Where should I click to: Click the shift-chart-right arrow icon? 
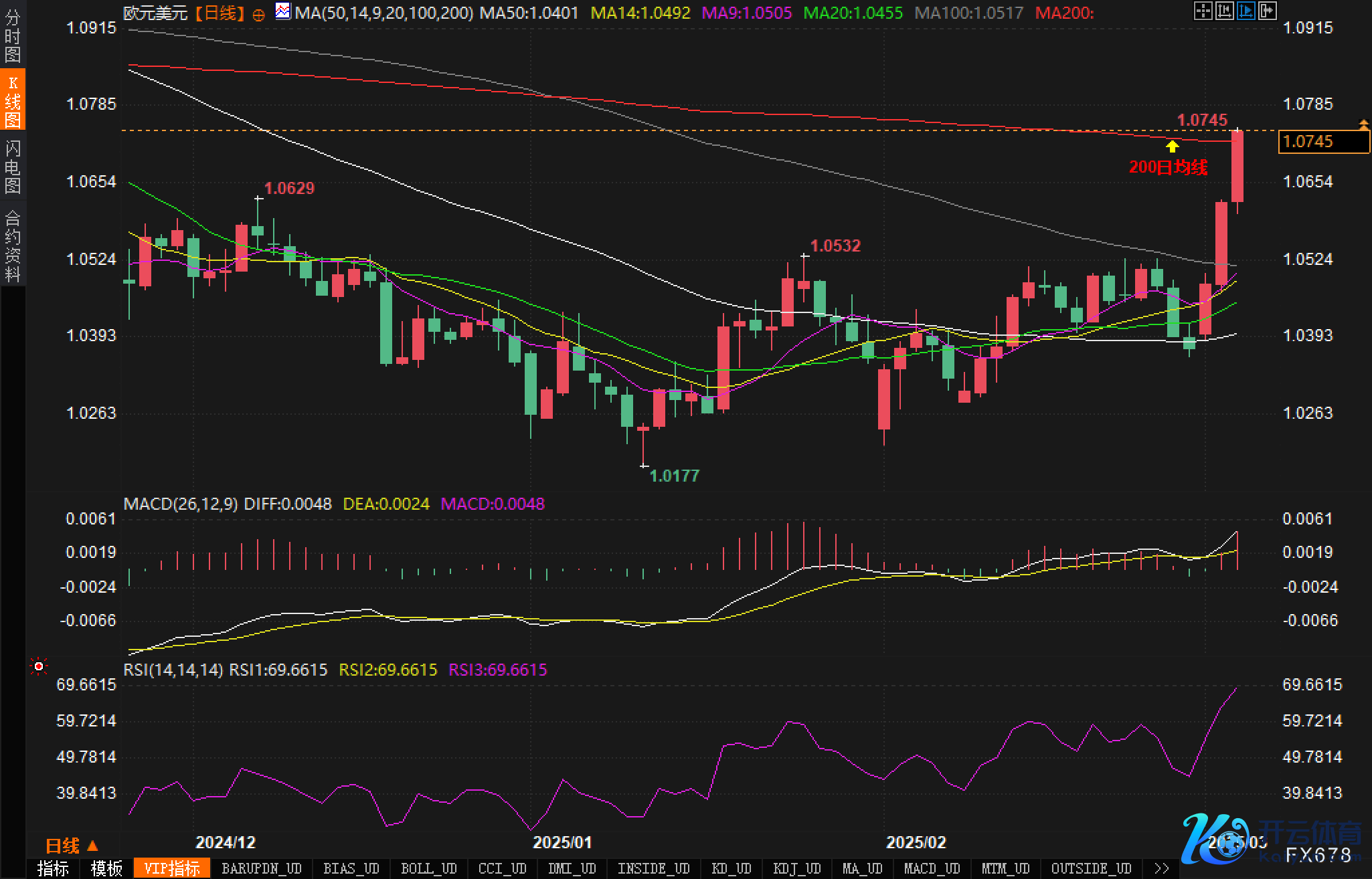point(1268,11)
